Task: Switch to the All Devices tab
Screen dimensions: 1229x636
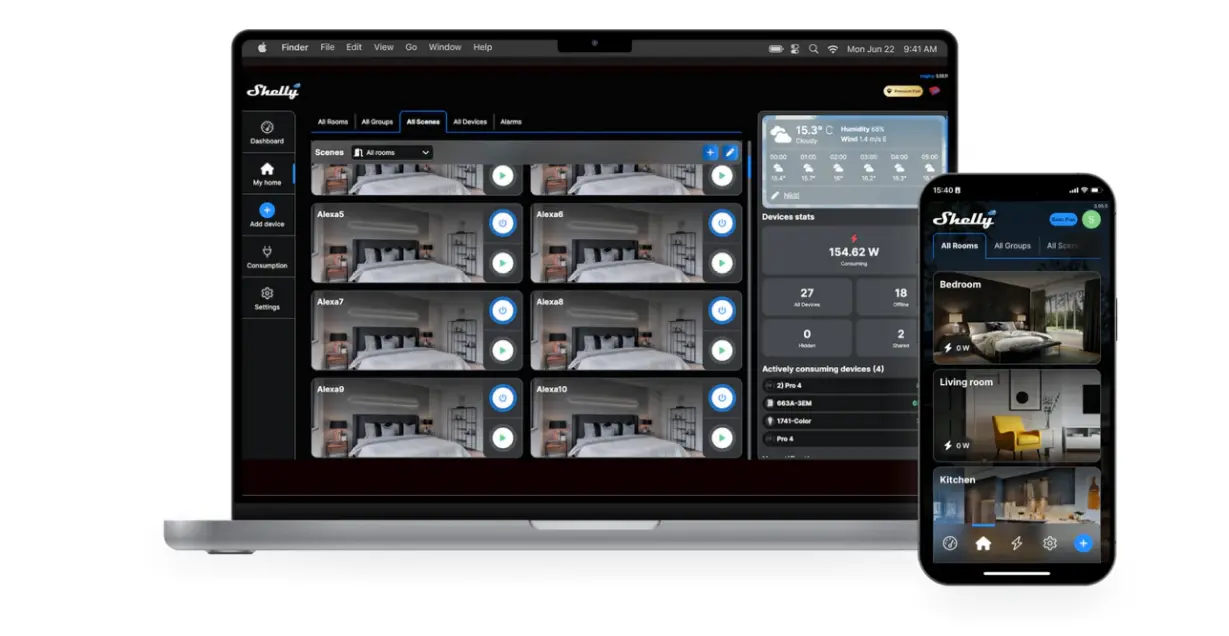Action: 470,122
